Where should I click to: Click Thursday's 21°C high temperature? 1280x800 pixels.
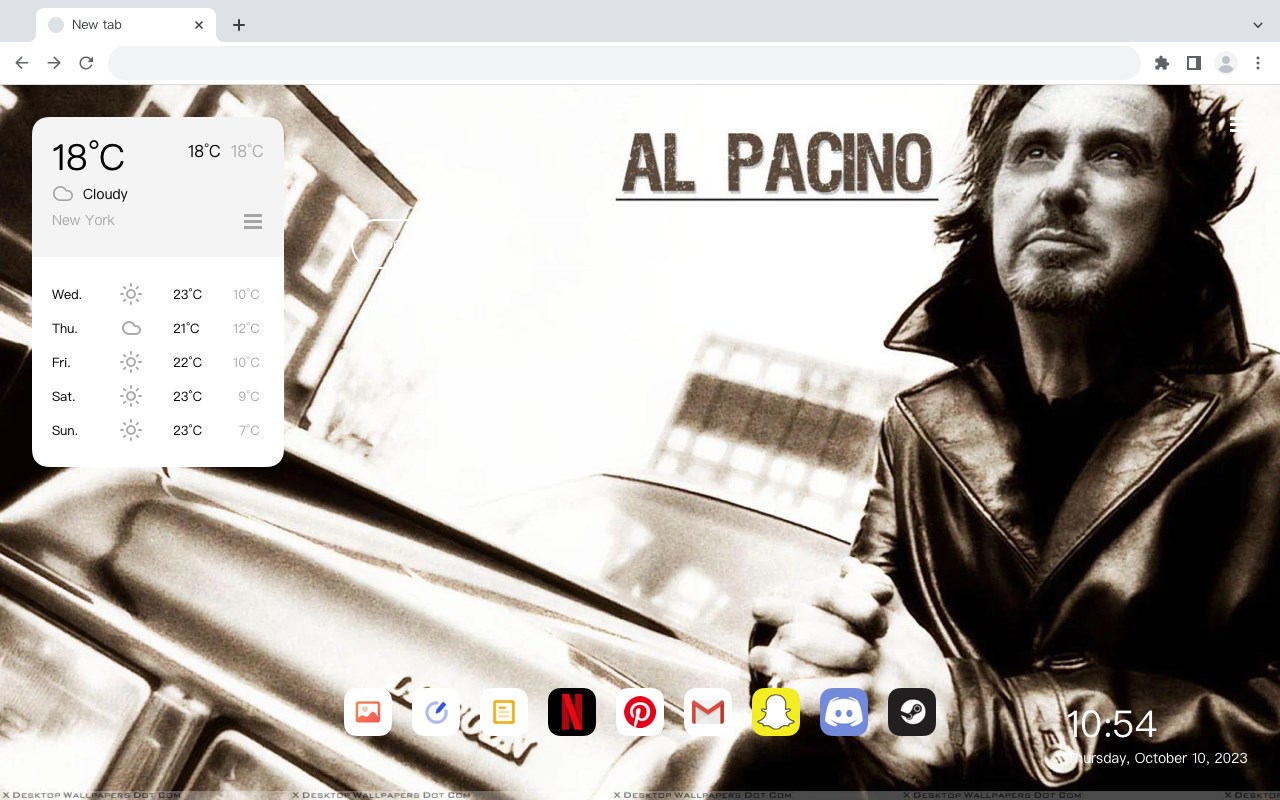(x=186, y=328)
